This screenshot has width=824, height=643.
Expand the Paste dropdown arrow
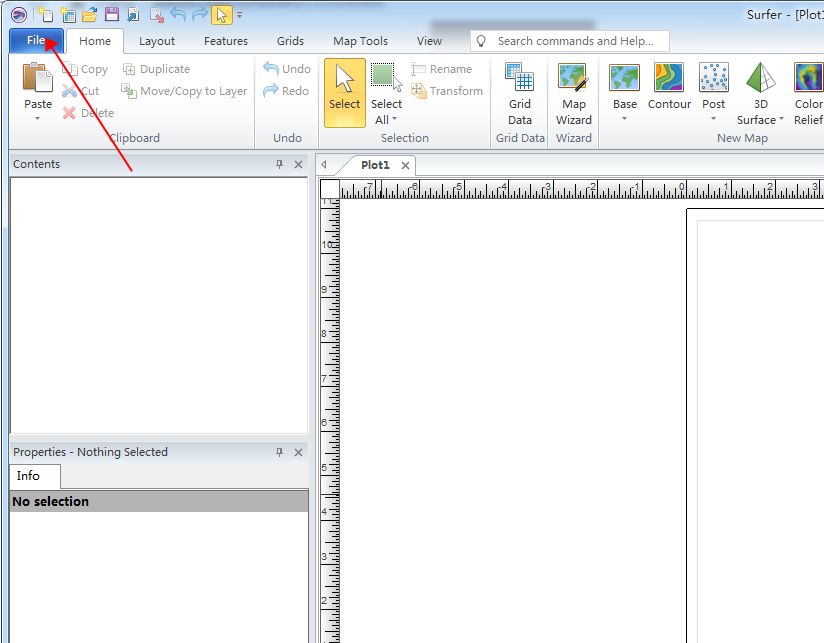coord(38,119)
